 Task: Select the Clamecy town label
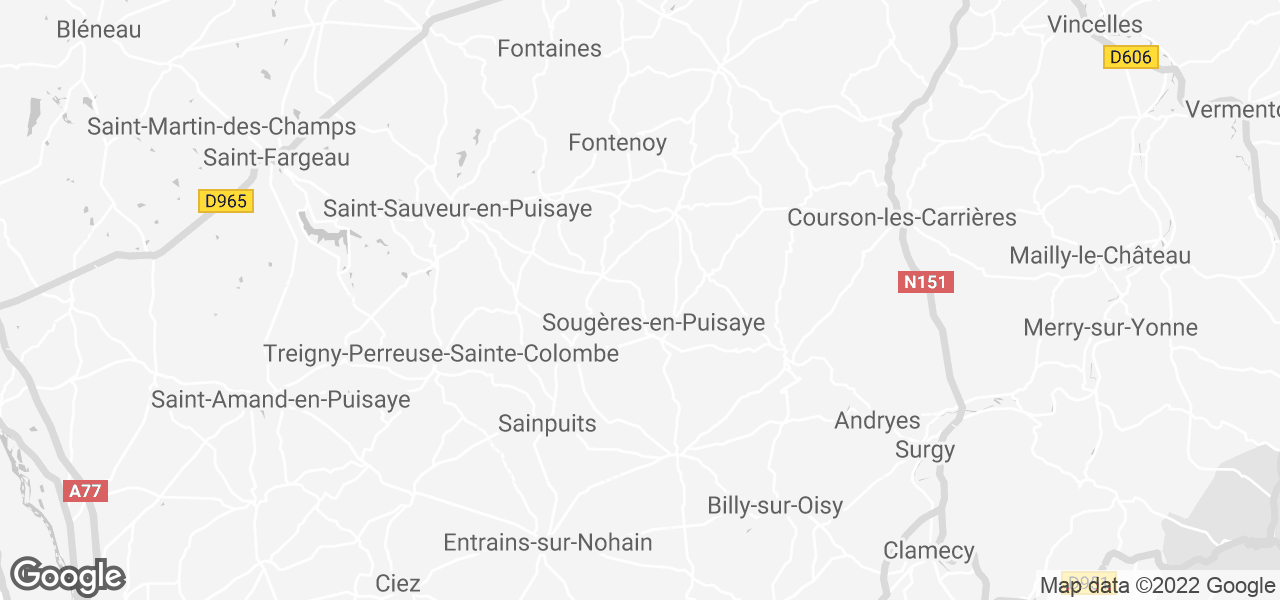(929, 551)
